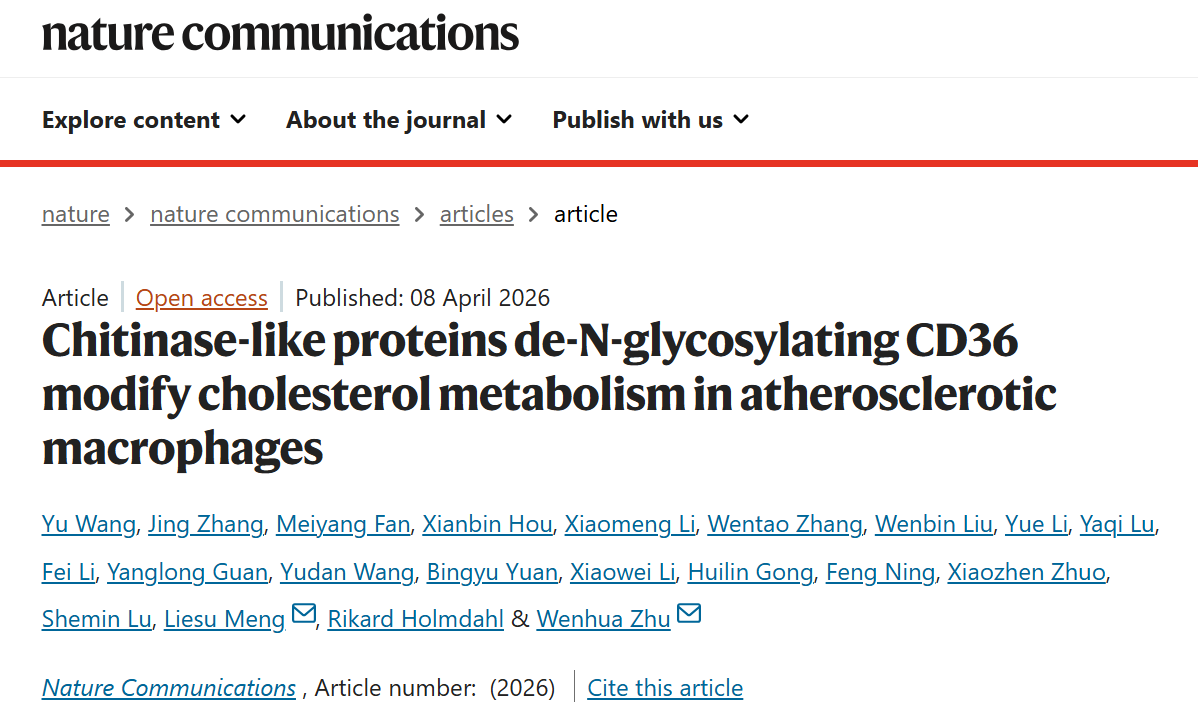Image resolution: width=1198 pixels, height=709 pixels.
Task: View author Yu Wang profile
Action: coord(89,524)
